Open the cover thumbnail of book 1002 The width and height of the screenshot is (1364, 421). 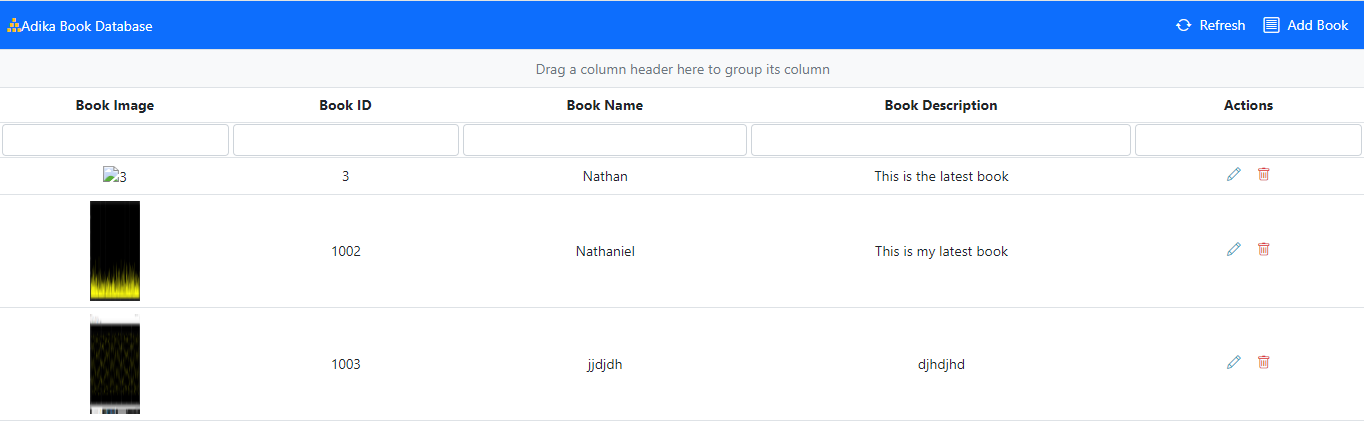pos(115,251)
